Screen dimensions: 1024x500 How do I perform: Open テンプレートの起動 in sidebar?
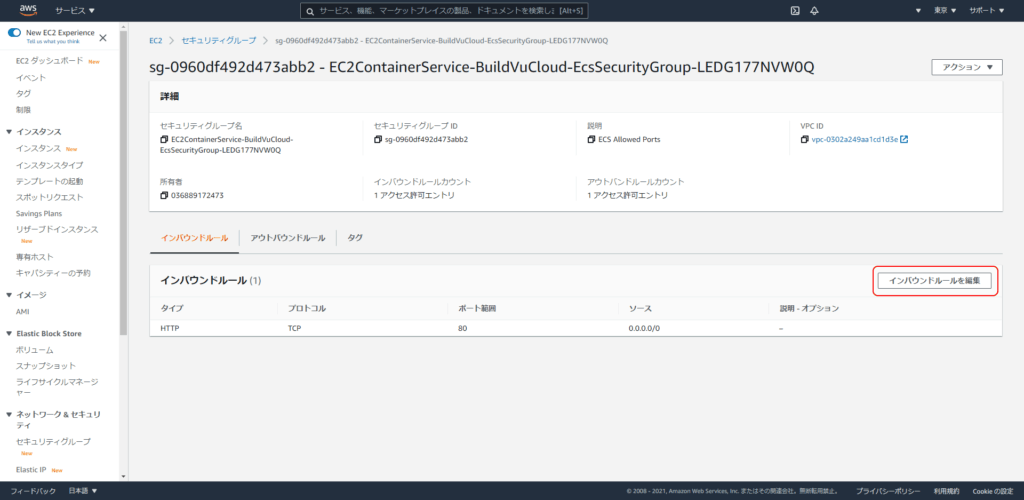(50, 181)
